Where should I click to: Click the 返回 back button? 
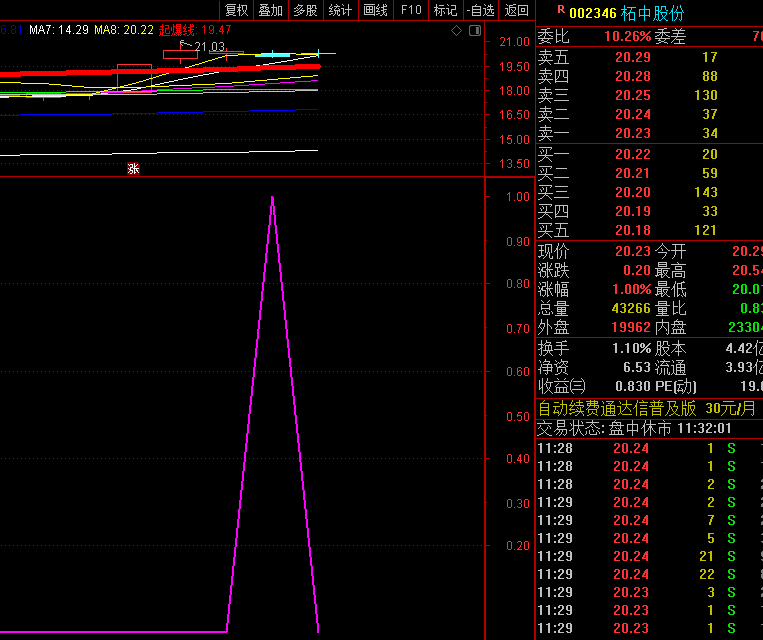pos(516,10)
